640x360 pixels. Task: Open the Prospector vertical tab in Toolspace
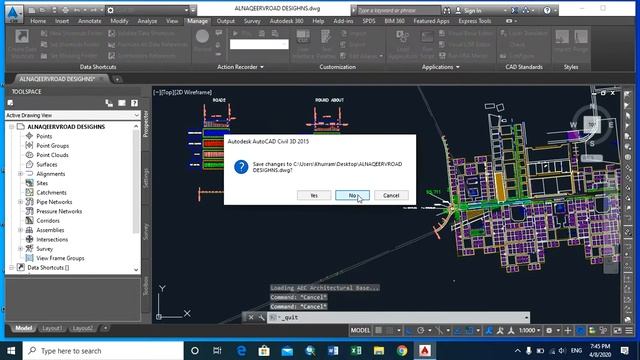146,124
